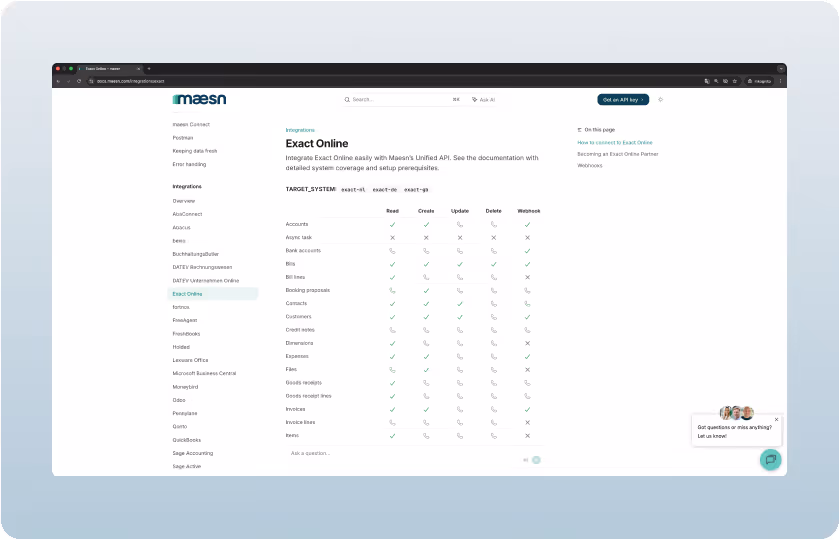
Task: Click the browser reload icon
Action: [79, 81]
